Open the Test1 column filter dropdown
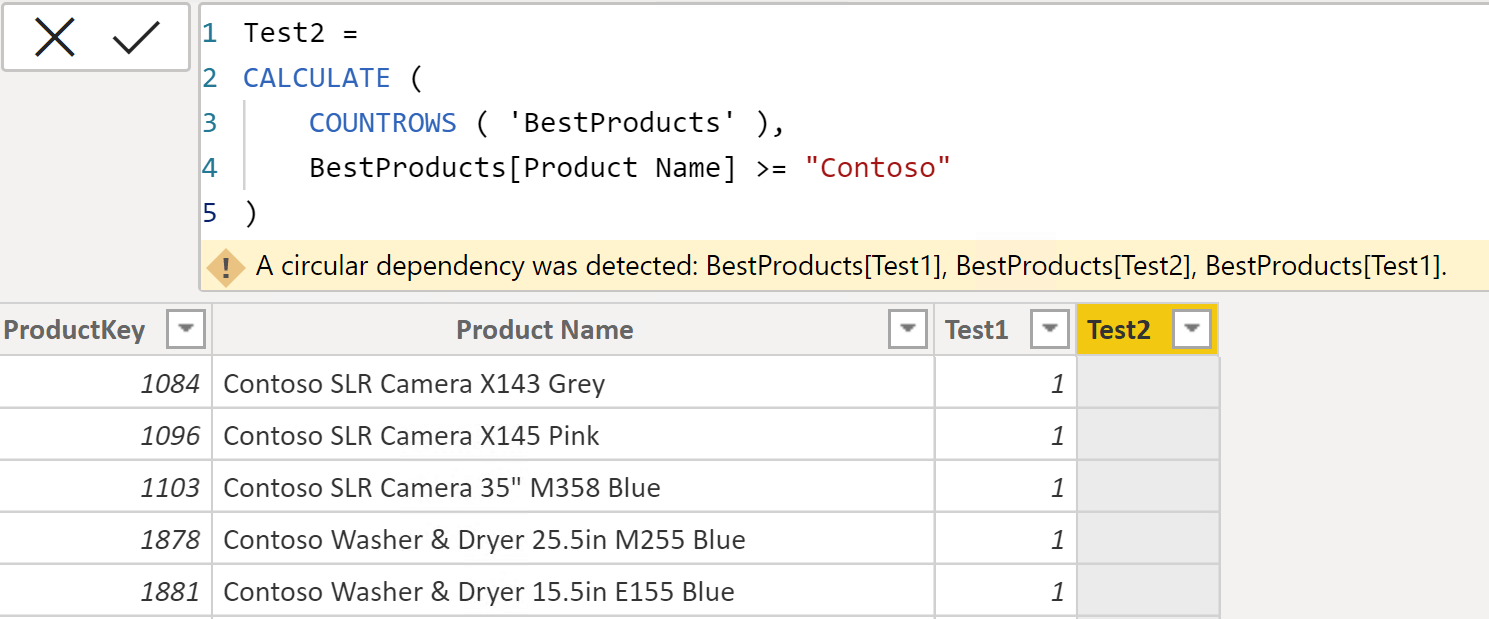 1050,329
